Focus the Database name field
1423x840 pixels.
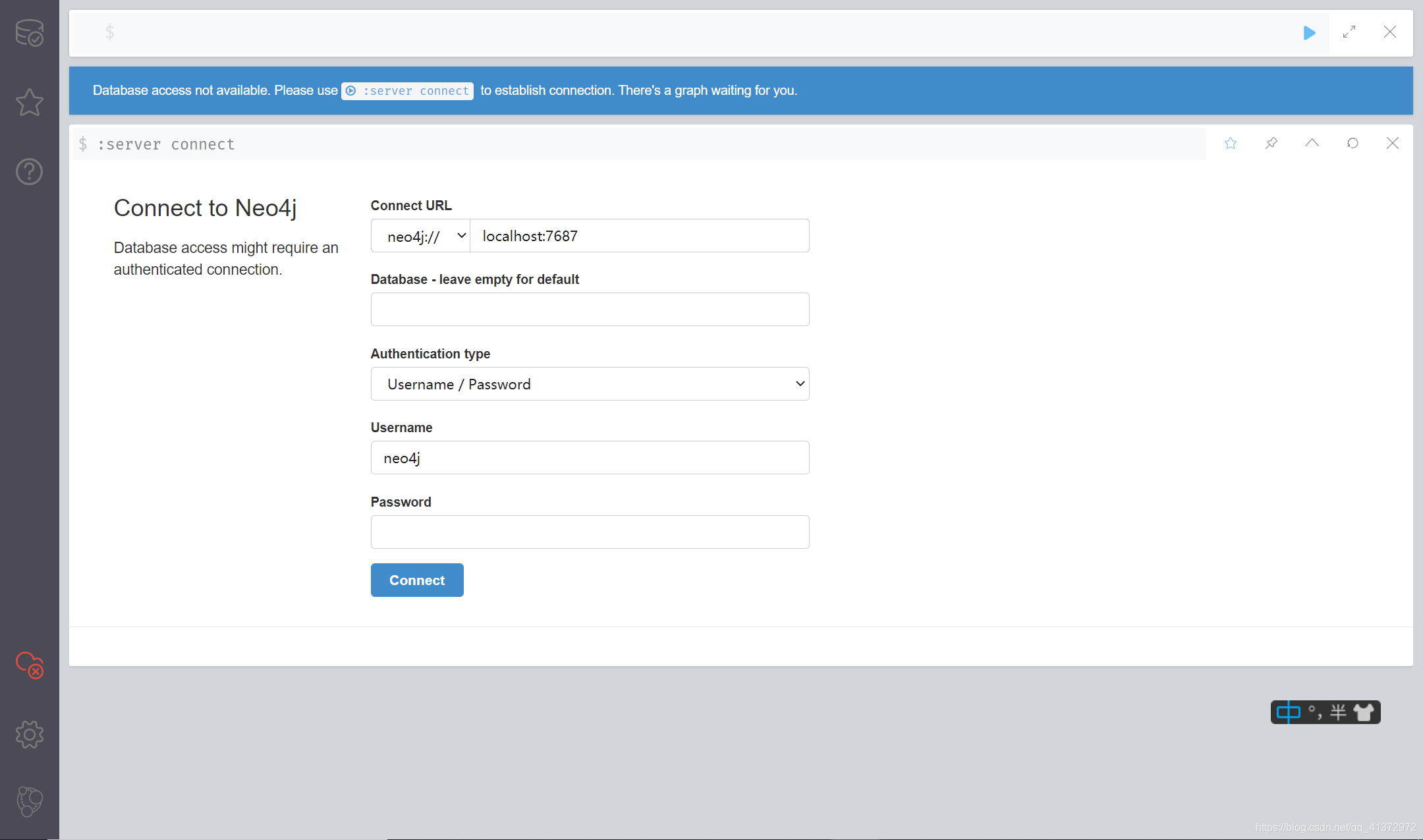[x=590, y=310]
